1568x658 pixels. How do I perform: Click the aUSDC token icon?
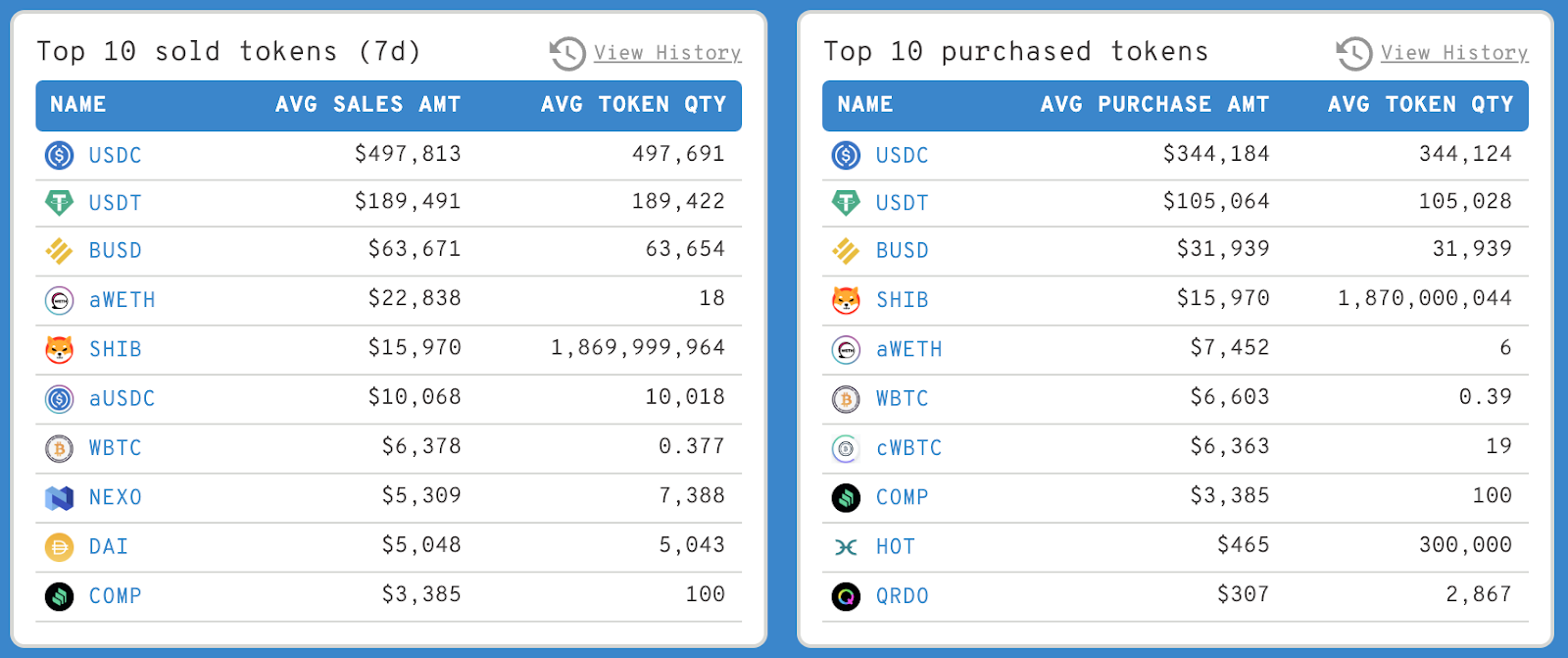[59, 398]
